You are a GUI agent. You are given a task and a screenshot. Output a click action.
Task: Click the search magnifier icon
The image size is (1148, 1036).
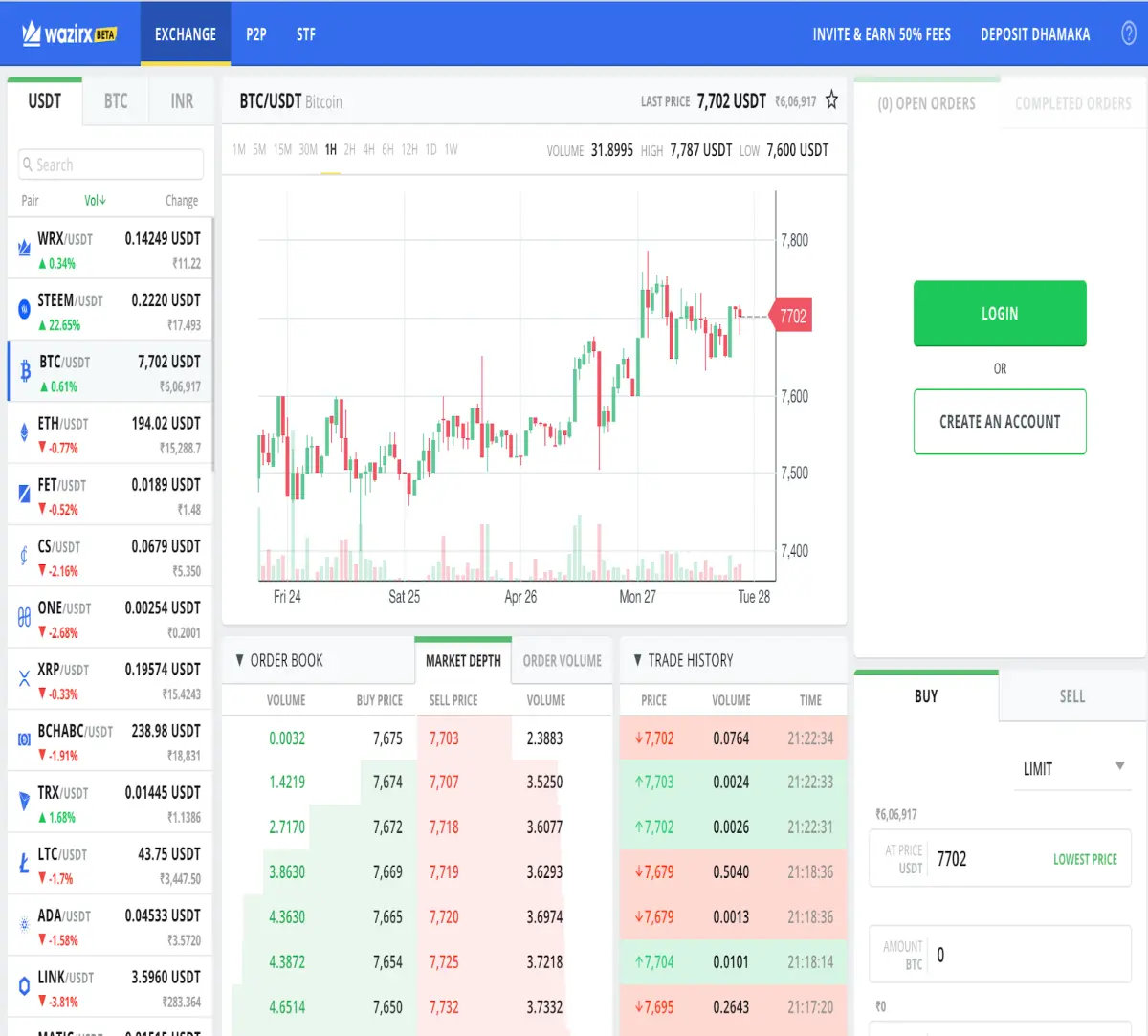[x=28, y=165]
